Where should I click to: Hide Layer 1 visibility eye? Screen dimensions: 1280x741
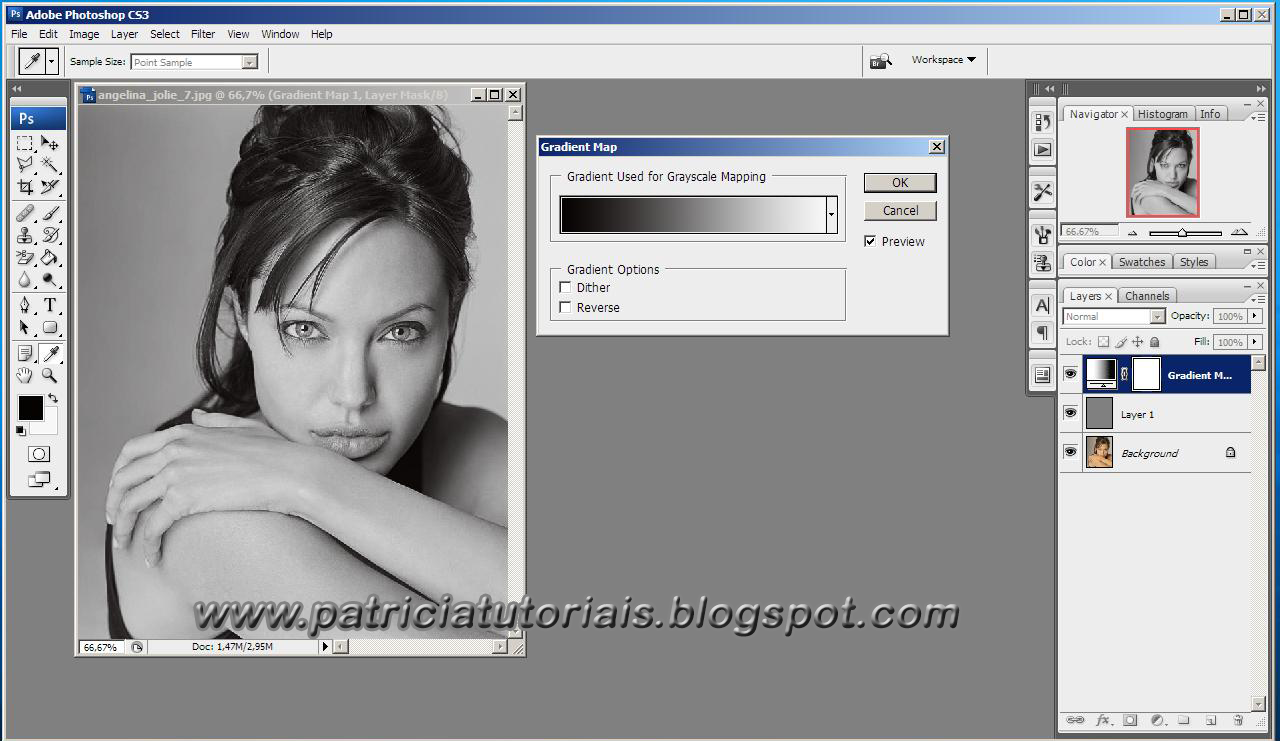(x=1070, y=413)
